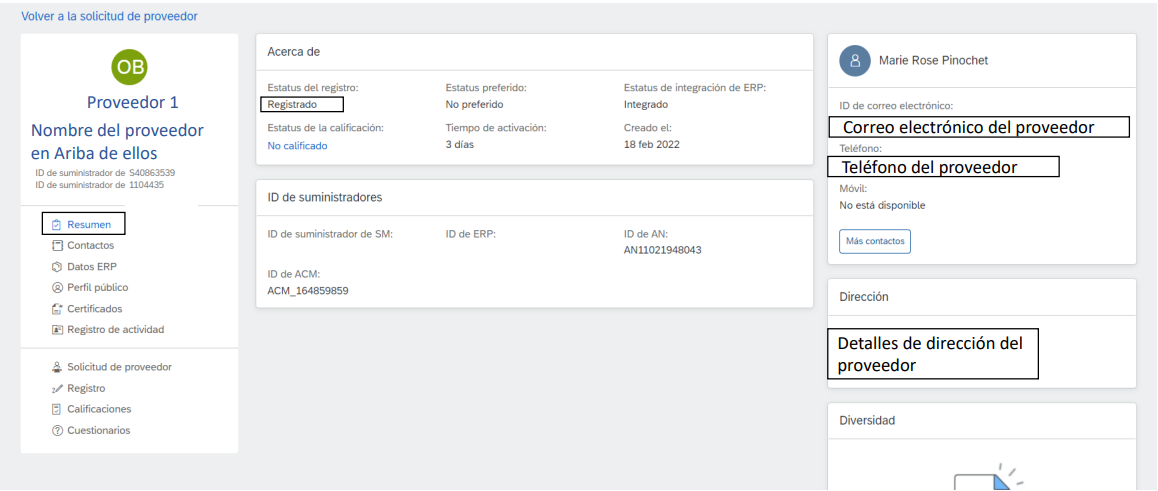The image size is (1158, 491).
Task: Go to Perfil público section
Action: 97,287
